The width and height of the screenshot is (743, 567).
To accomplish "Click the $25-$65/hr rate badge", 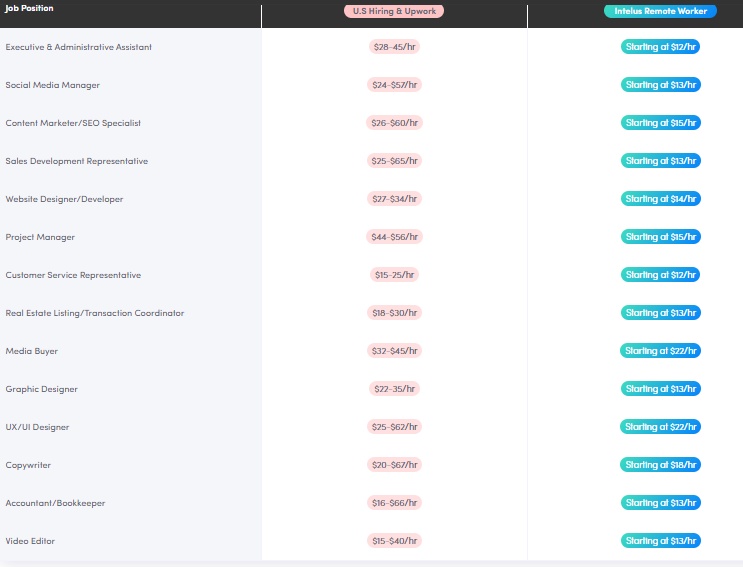I will 394,161.
